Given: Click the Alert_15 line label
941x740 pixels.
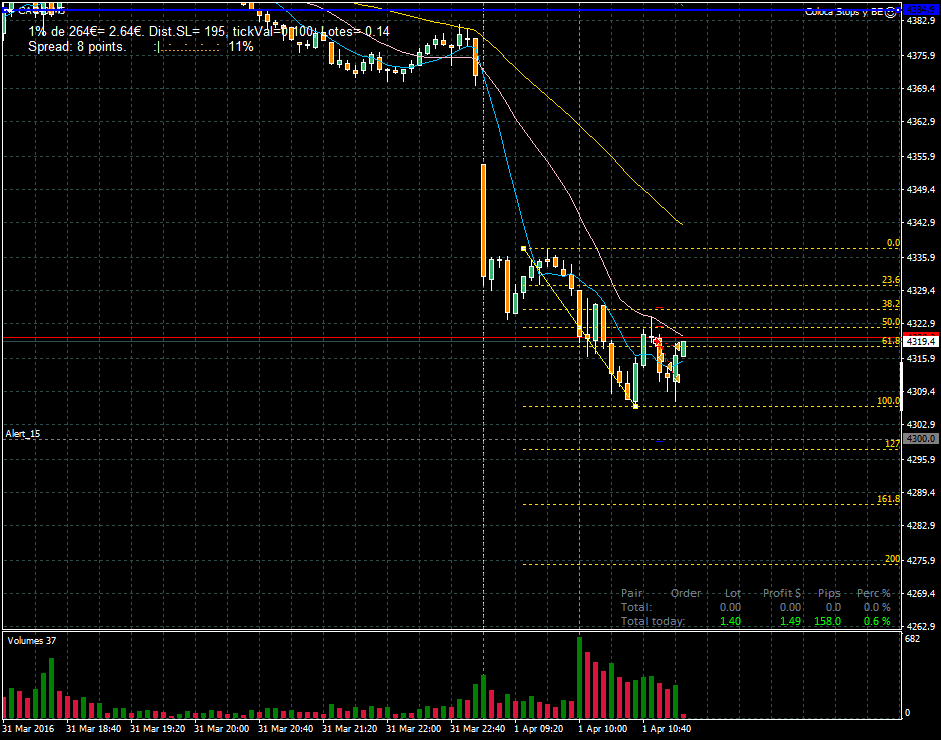Looking at the screenshot, I should coord(23,434).
